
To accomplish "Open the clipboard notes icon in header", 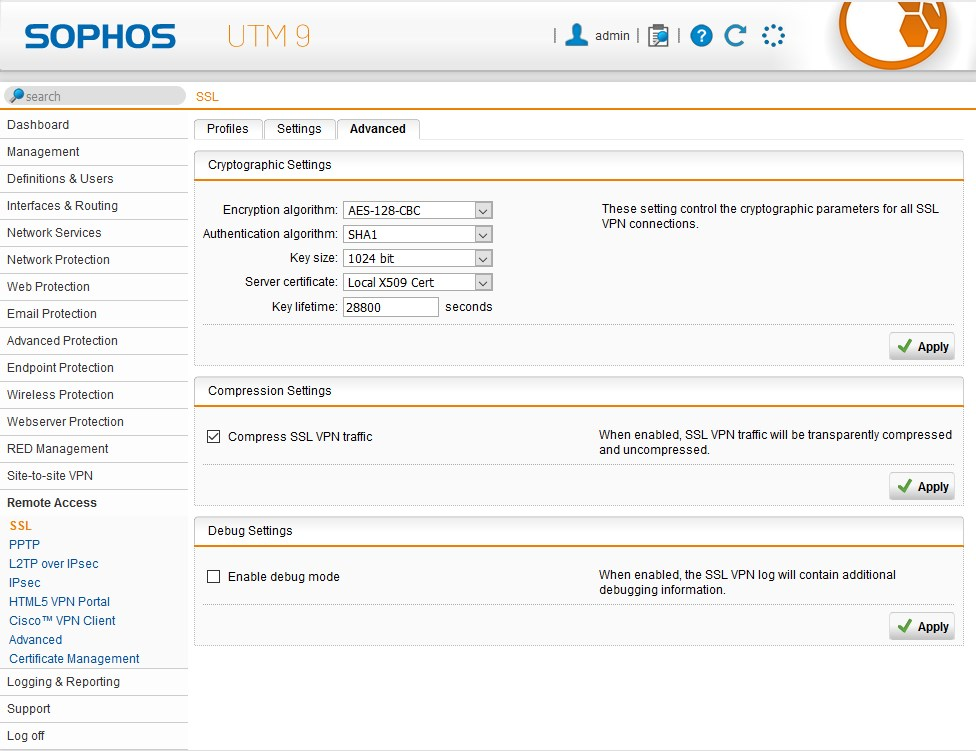I will click(658, 36).
